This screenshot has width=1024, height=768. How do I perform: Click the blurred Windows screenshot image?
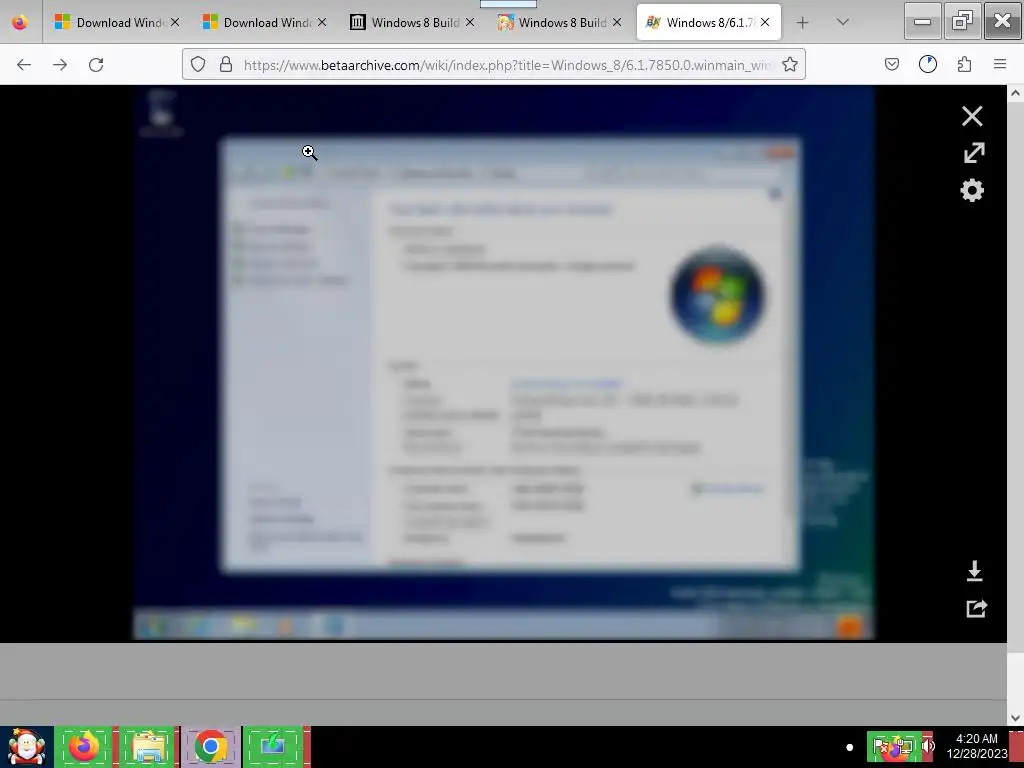[504, 362]
